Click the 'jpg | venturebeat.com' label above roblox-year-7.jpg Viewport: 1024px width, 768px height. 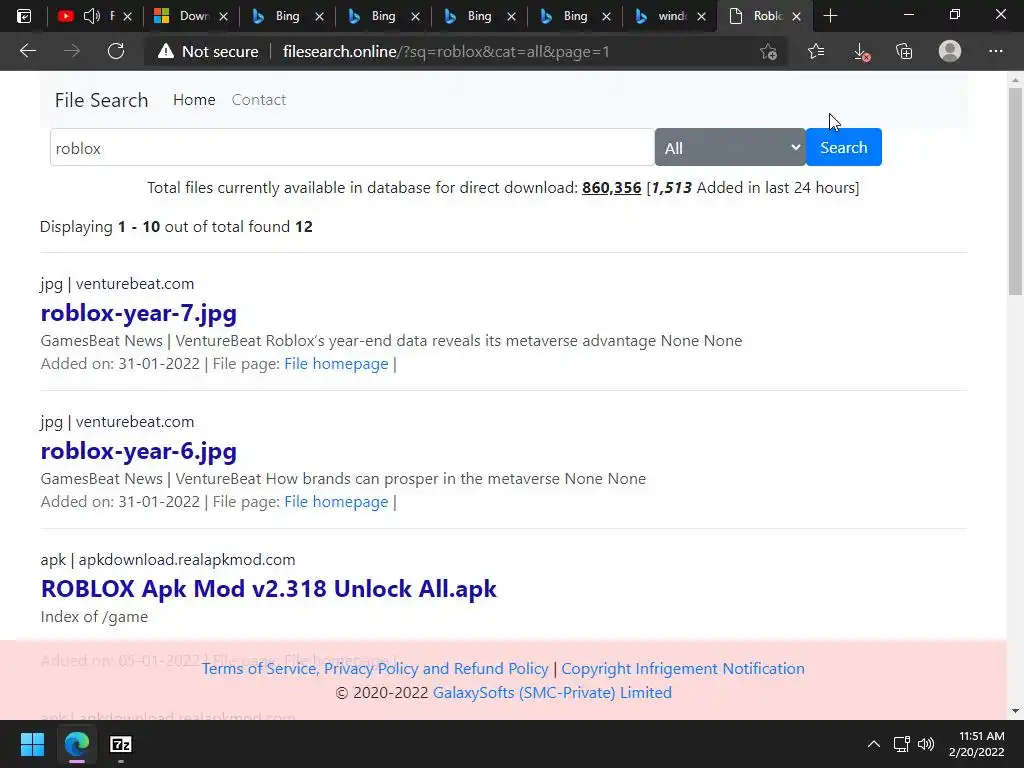[x=117, y=284]
